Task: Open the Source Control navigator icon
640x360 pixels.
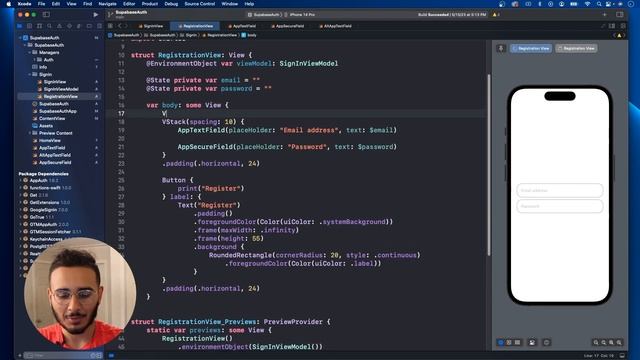Action: click(x=29, y=26)
